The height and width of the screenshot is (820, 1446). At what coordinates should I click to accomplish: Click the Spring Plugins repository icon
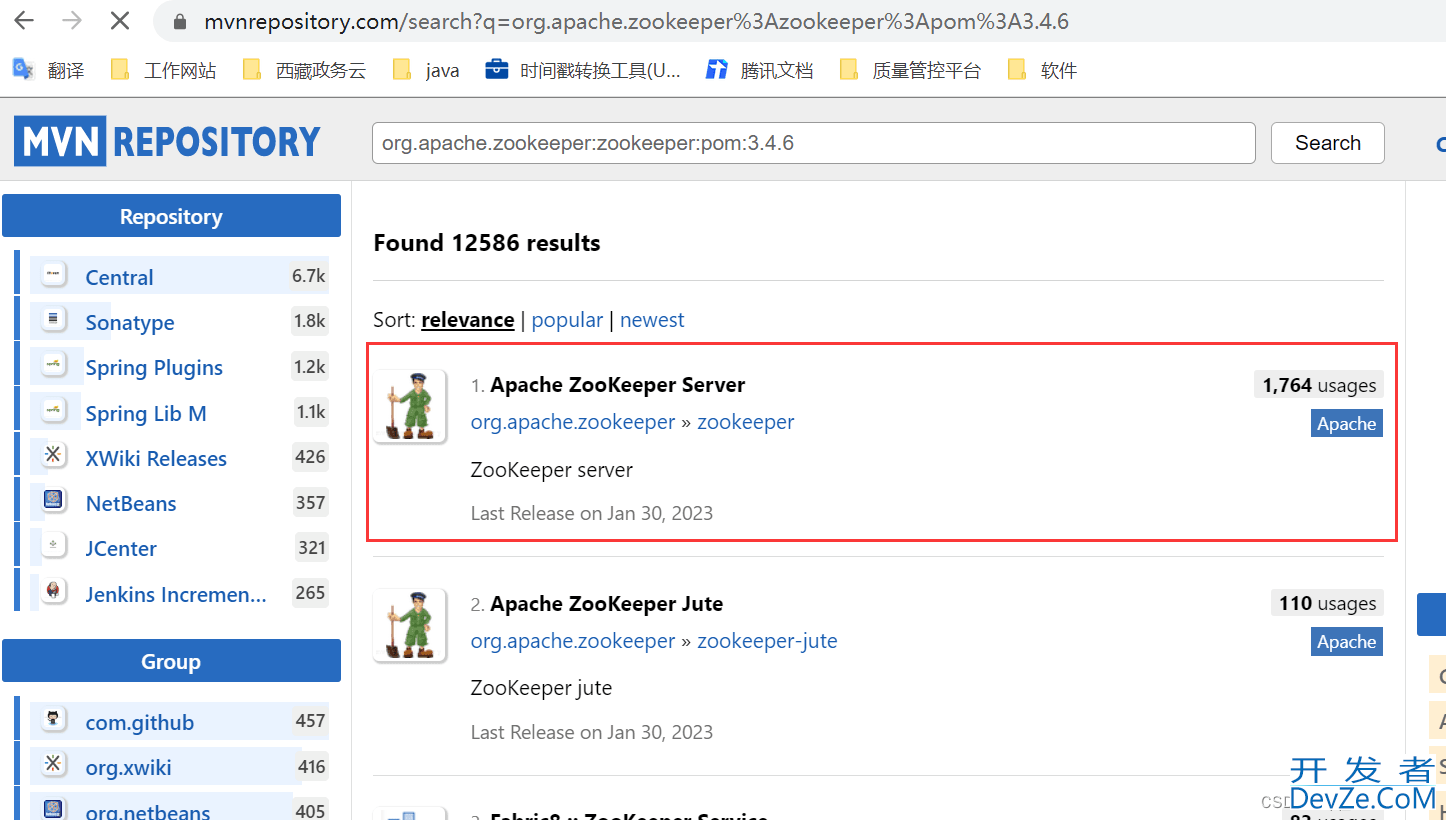[54, 365]
